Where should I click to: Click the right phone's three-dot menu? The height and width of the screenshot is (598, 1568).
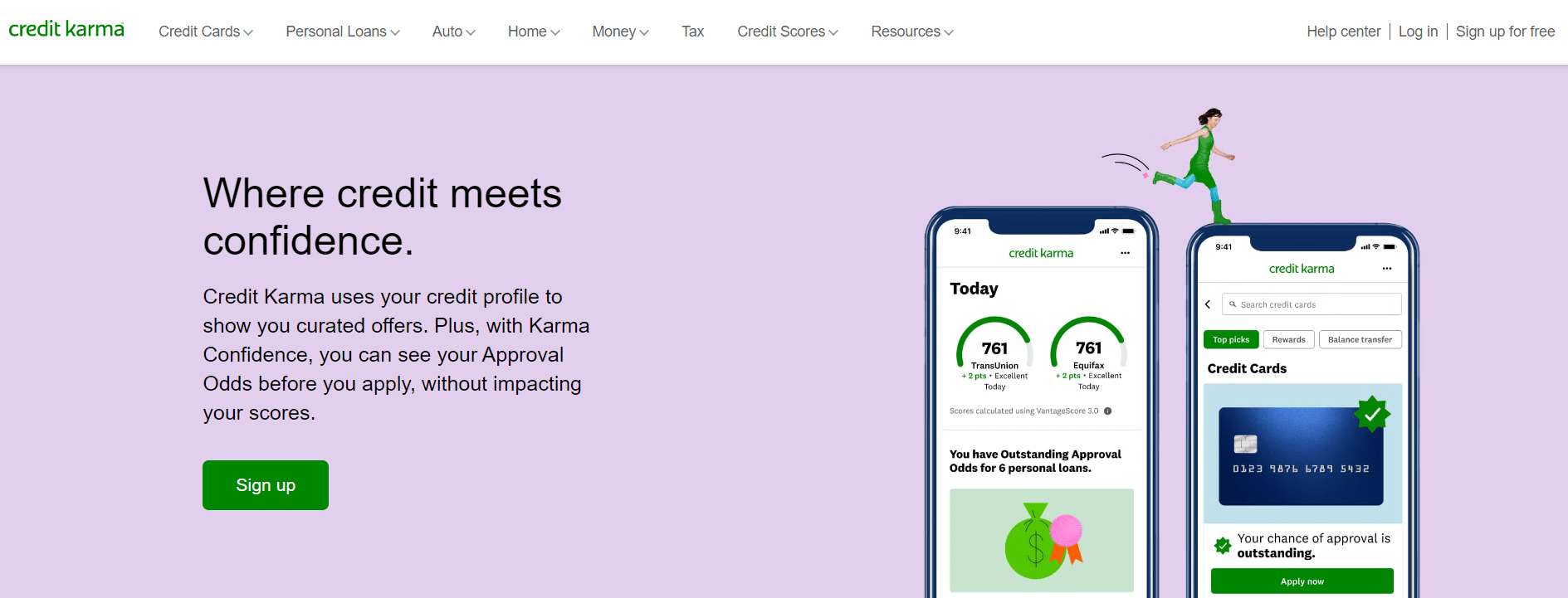tap(1387, 269)
